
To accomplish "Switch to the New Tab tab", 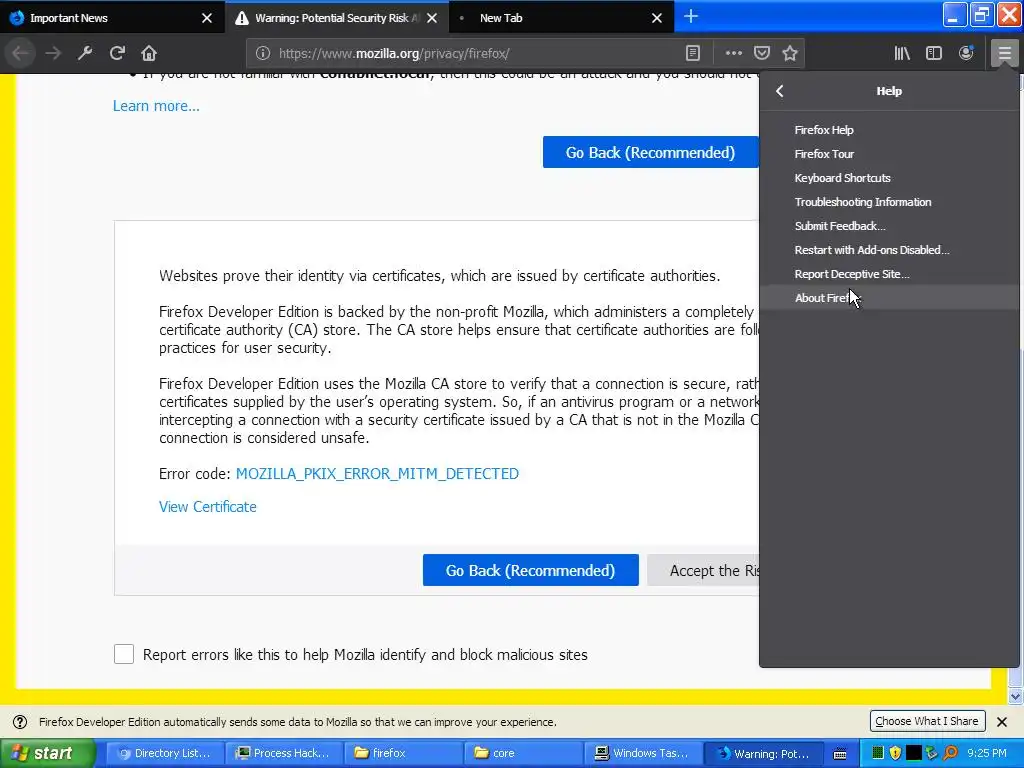I will (562, 18).
